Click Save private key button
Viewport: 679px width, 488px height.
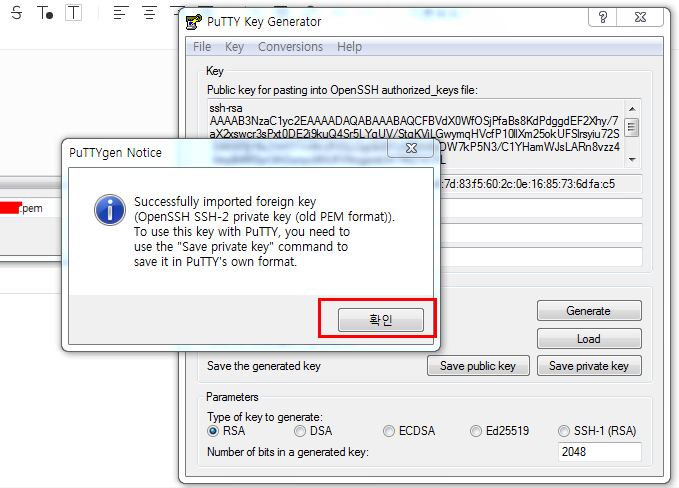589,366
